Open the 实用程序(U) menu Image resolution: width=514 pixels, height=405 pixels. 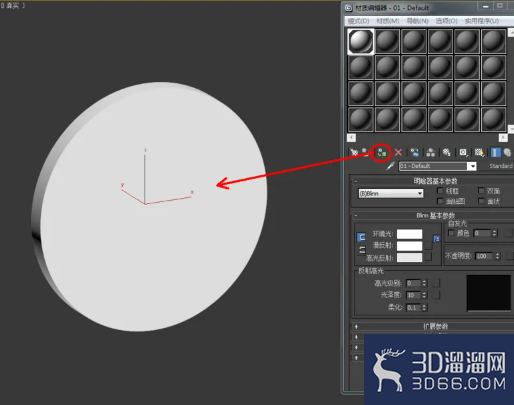(x=482, y=21)
